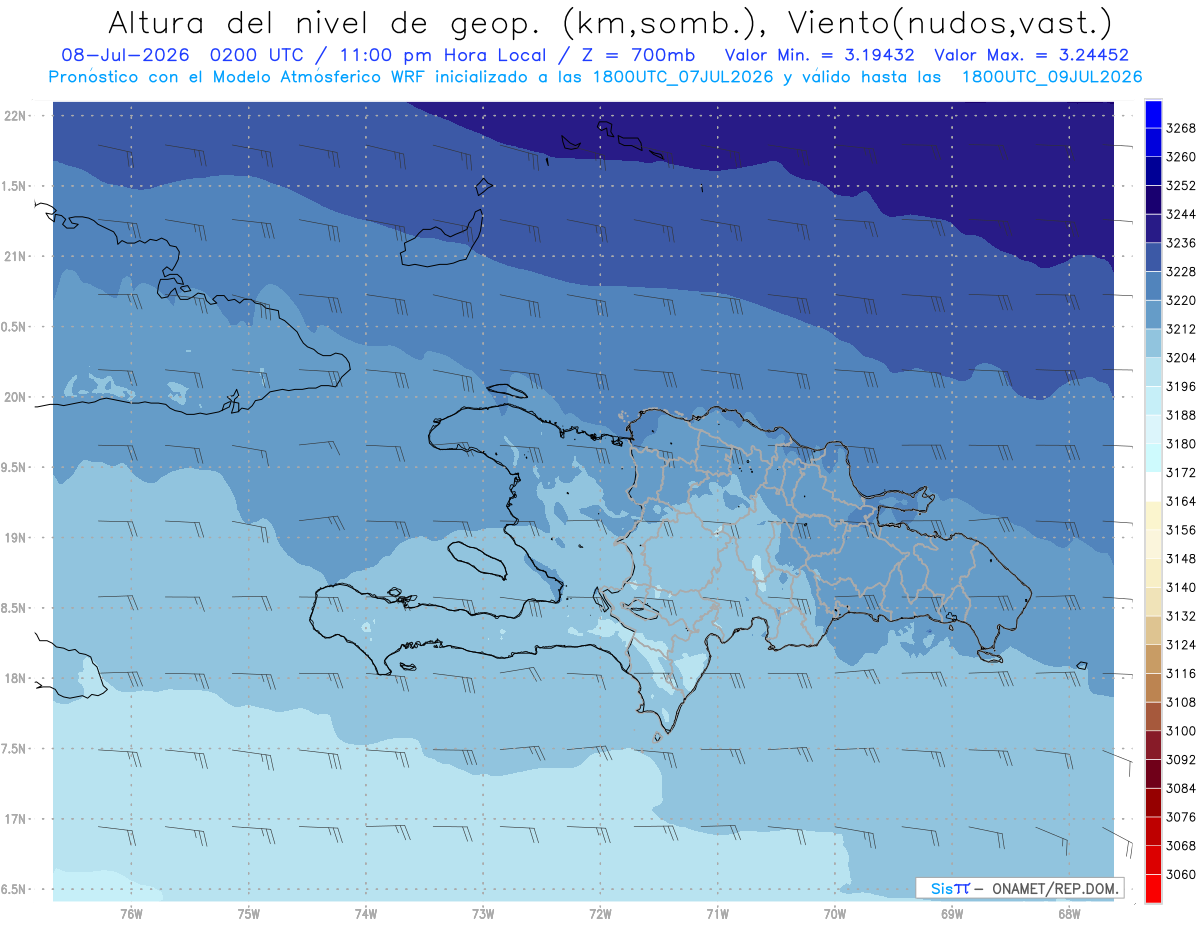Click the 'ONAMET/REP.DOM.' credit label

tap(1055, 888)
